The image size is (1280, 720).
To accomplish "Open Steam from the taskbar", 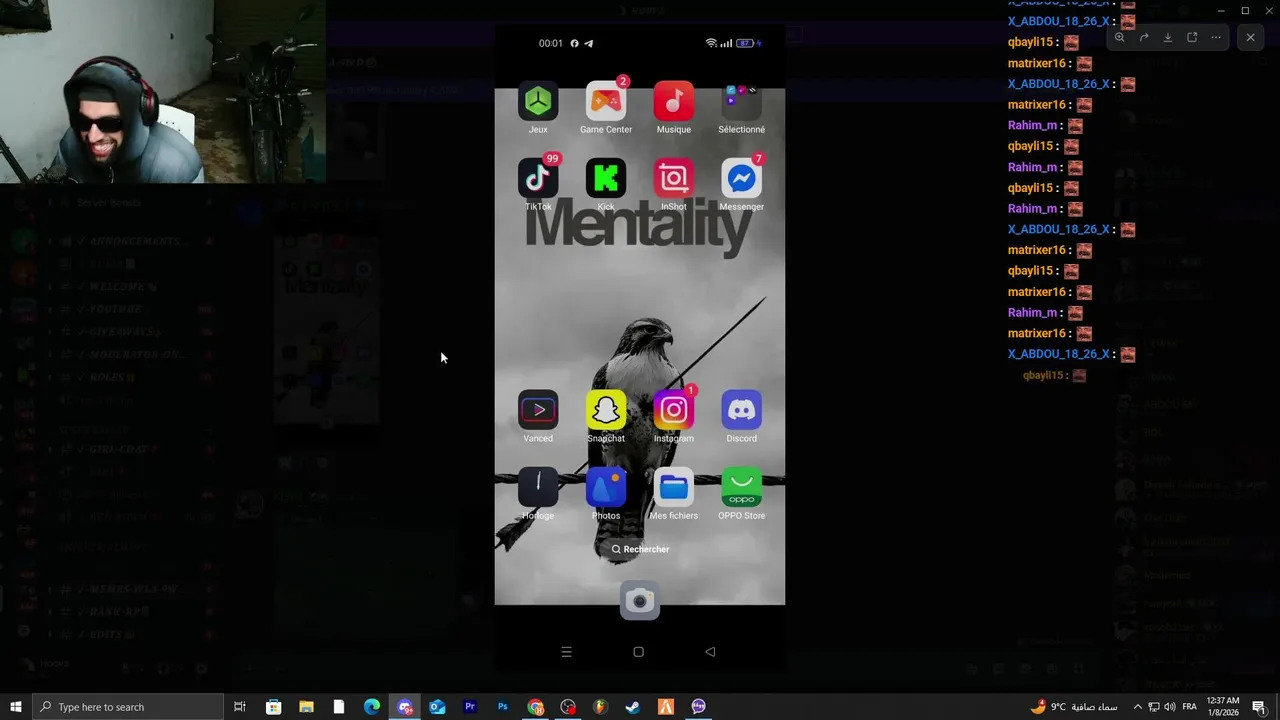I will click(633, 707).
